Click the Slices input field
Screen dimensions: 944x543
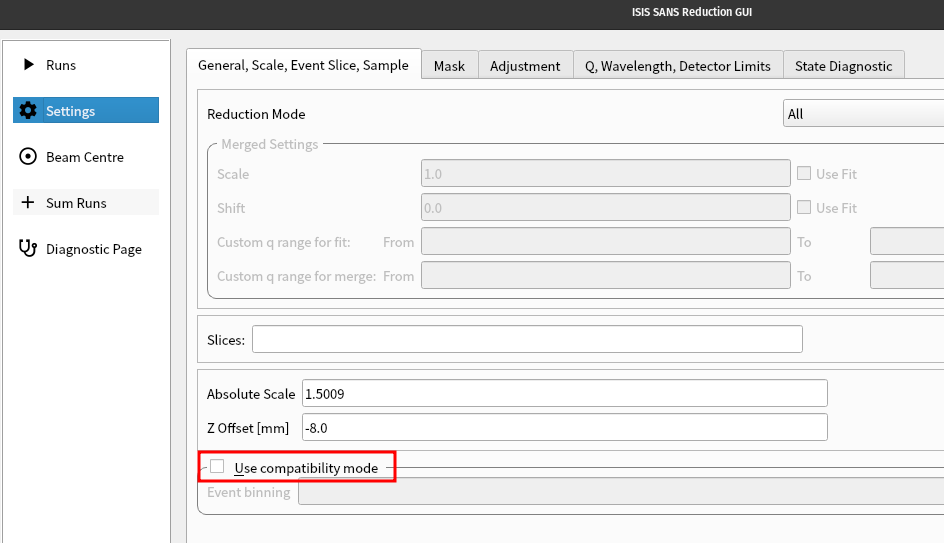click(x=527, y=340)
